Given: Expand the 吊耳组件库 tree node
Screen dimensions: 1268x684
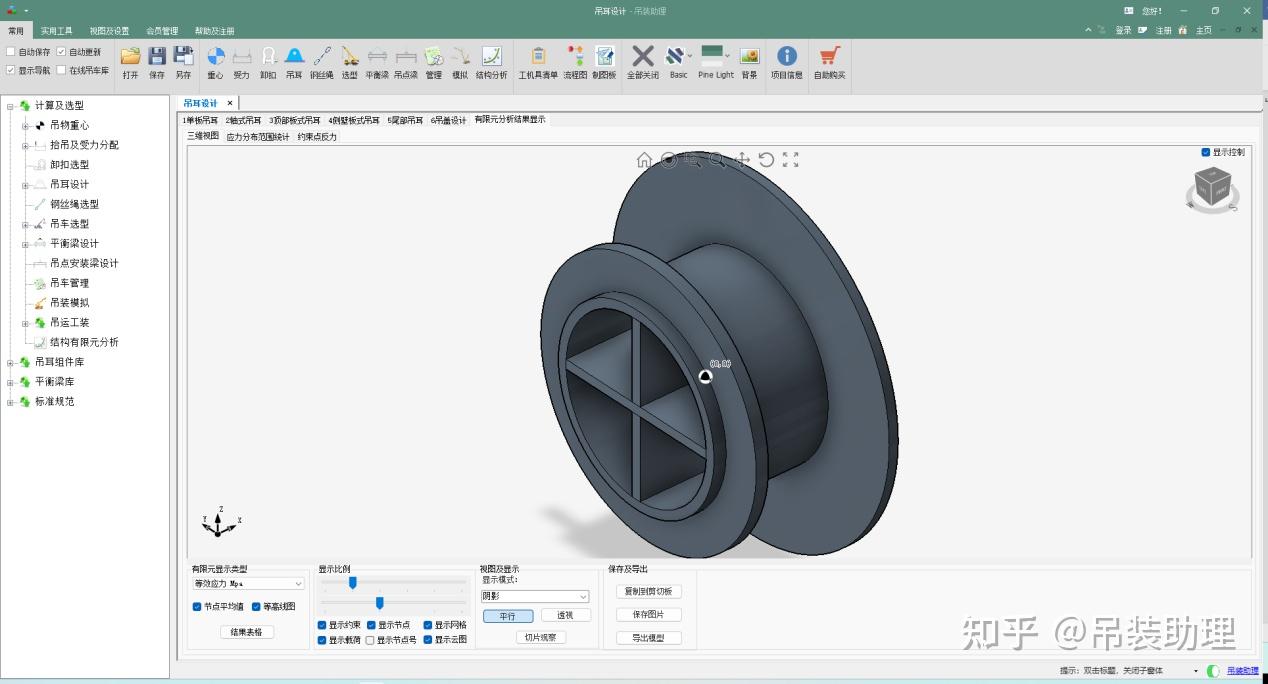Looking at the screenshot, I should click(11, 362).
